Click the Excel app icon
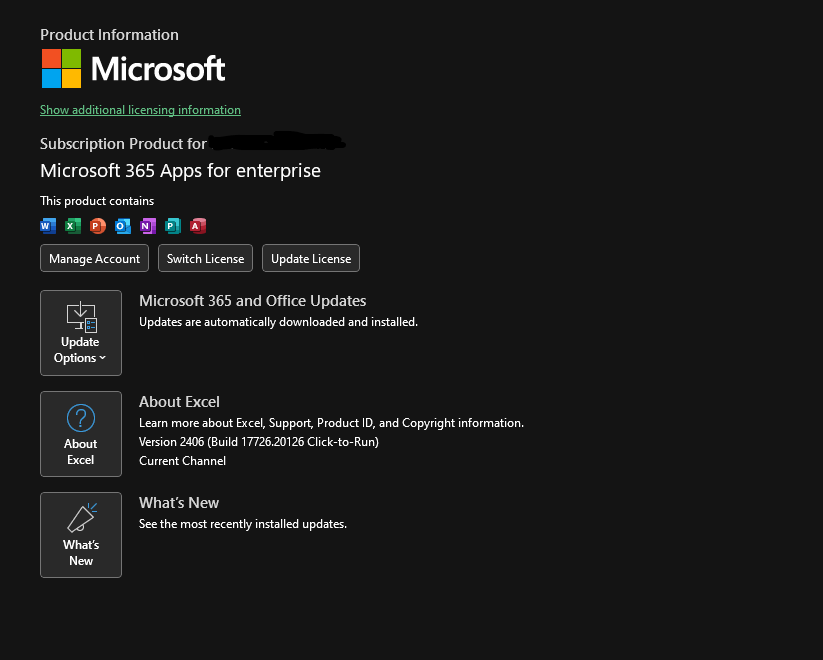The height and width of the screenshot is (660, 823). pos(72,226)
